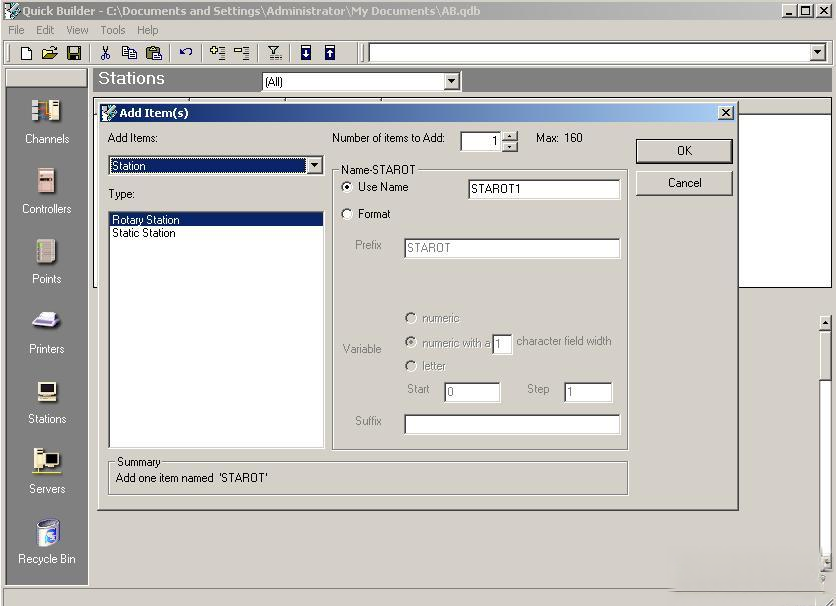Click the Step value field

(x=588, y=392)
